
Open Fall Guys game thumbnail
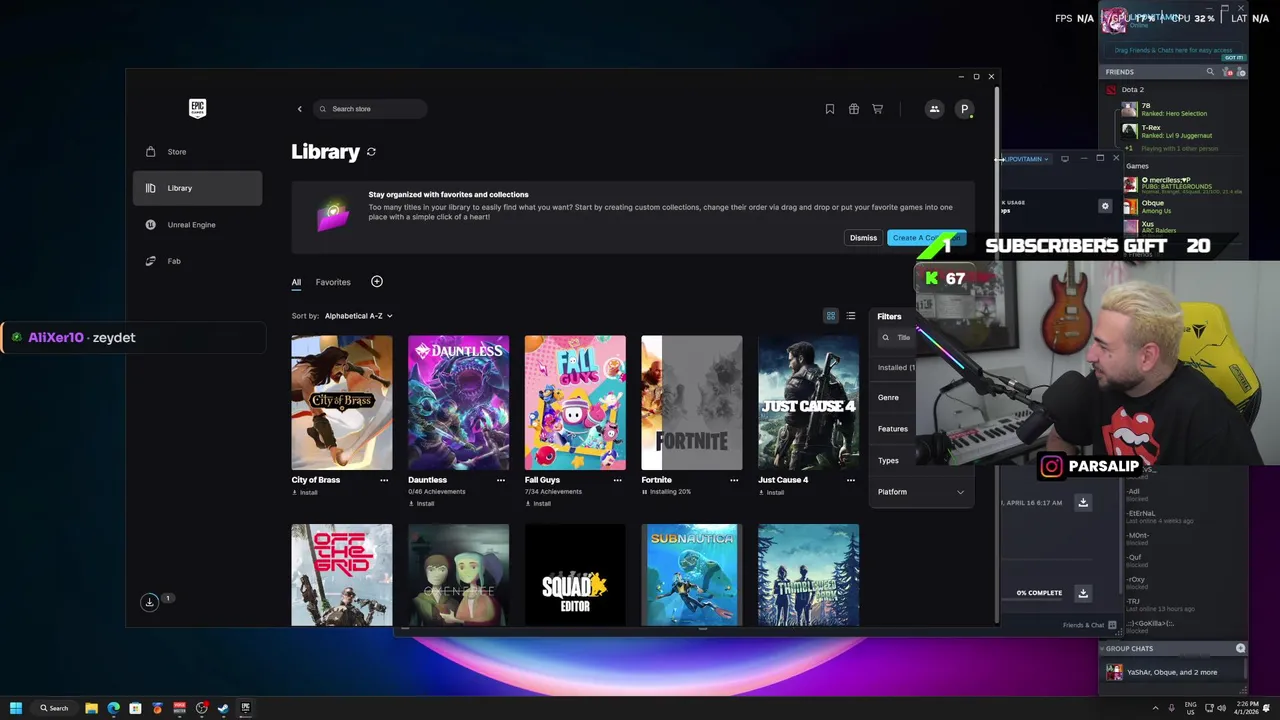pyautogui.click(x=575, y=403)
